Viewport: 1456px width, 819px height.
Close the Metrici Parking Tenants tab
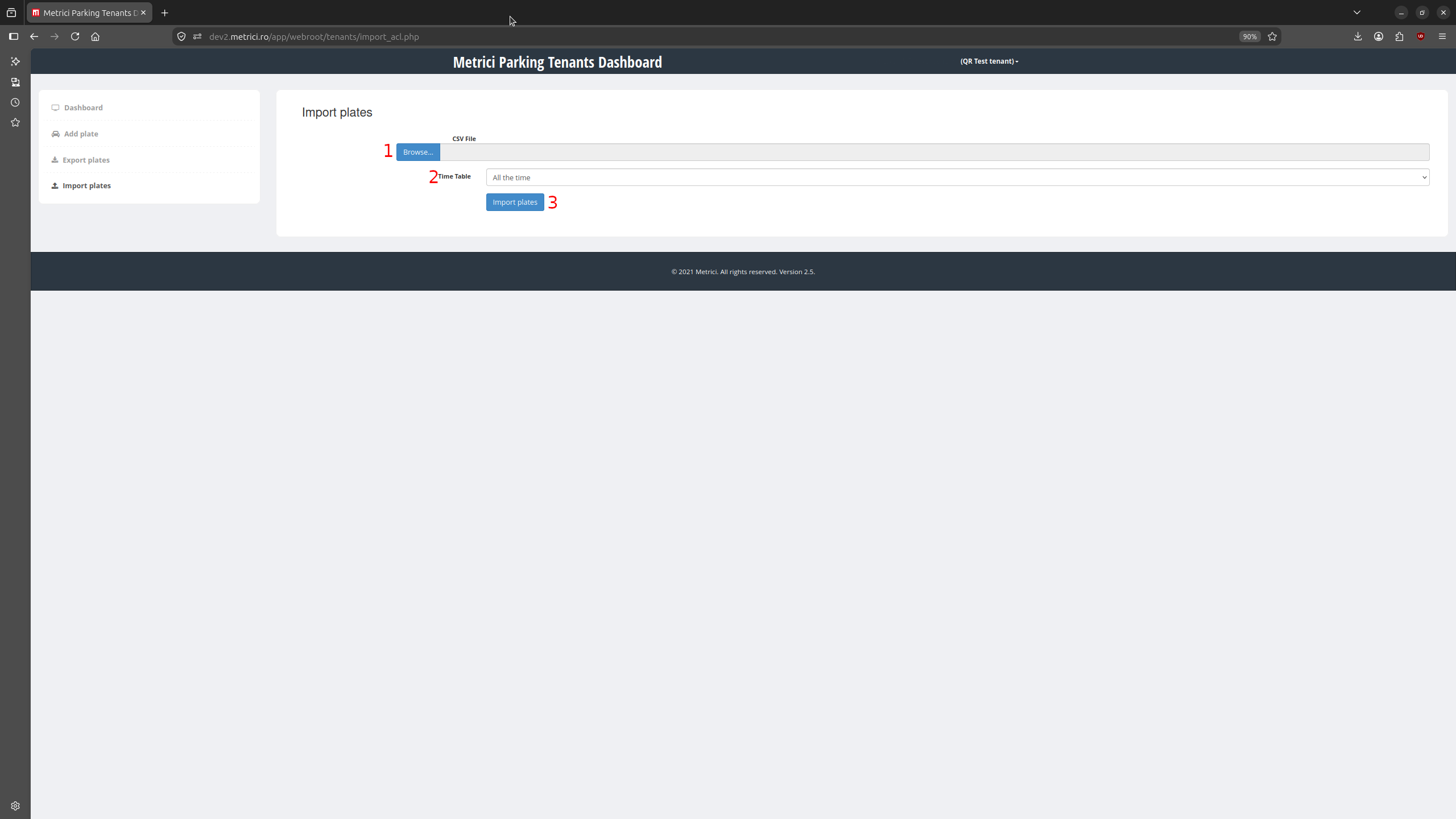(143, 13)
